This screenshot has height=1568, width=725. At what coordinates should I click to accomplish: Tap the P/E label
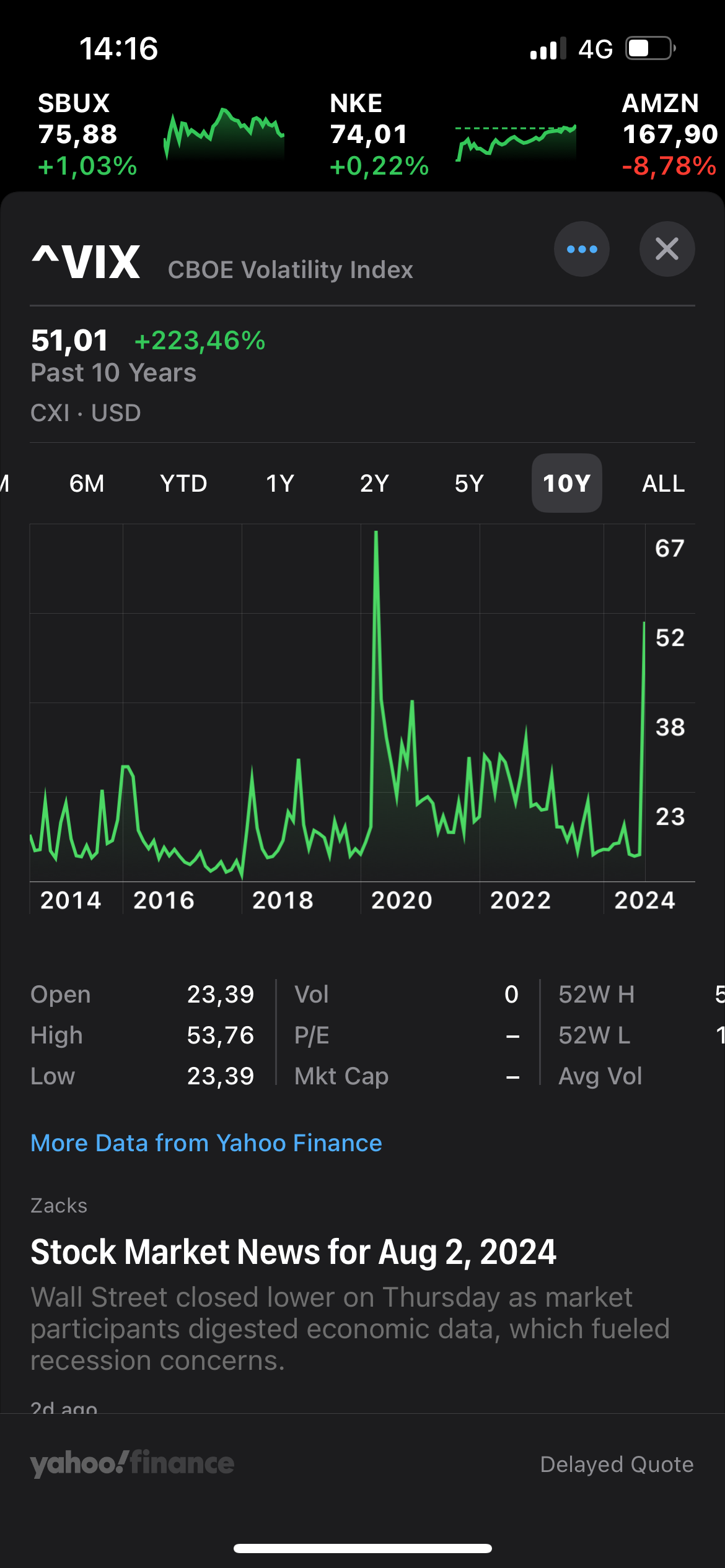[x=312, y=1035]
